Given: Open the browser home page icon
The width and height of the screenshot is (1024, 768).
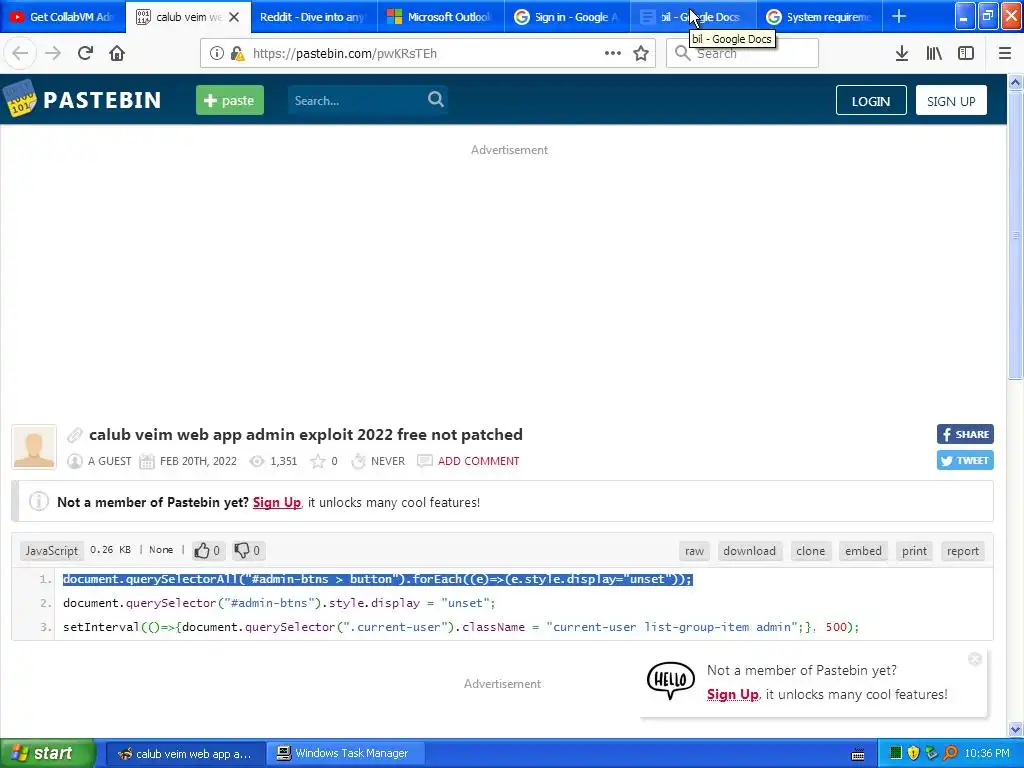Looking at the screenshot, I should (x=117, y=53).
